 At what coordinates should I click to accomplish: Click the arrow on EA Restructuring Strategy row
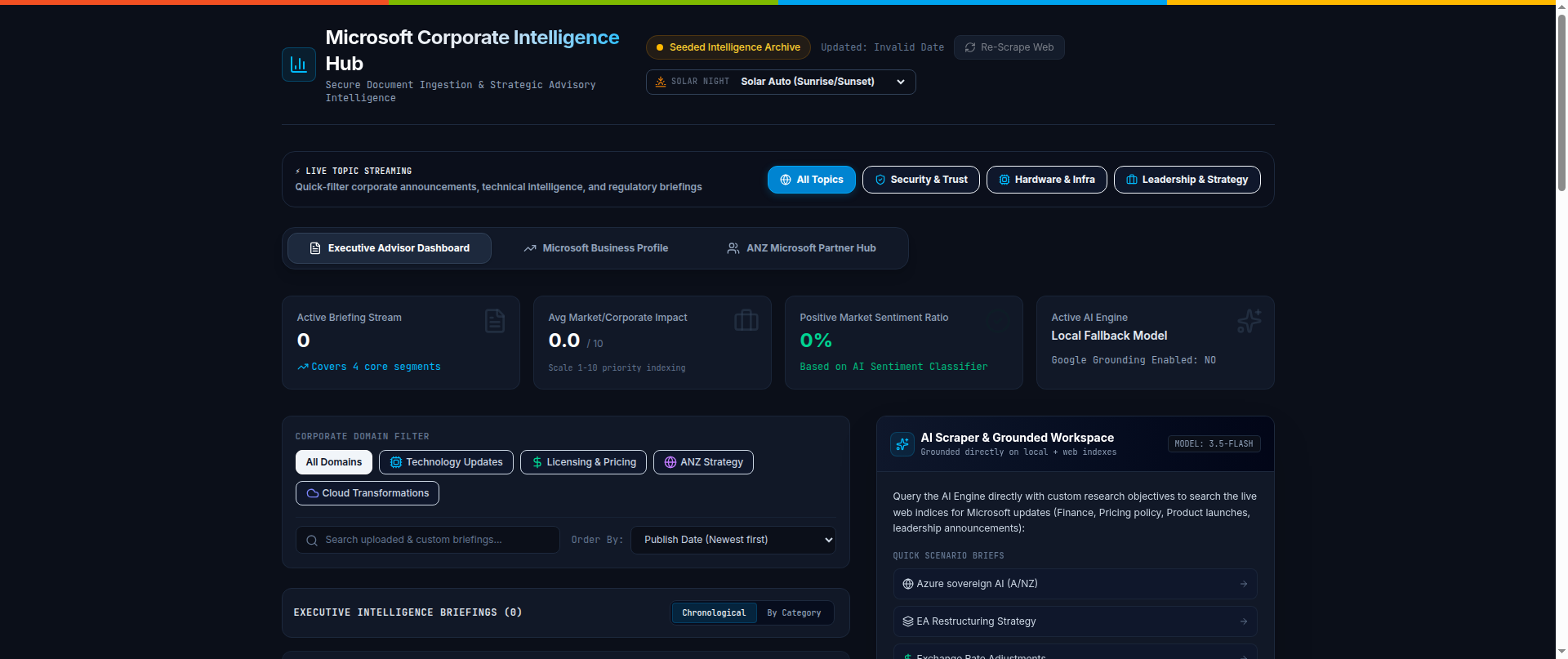pyautogui.click(x=1244, y=621)
